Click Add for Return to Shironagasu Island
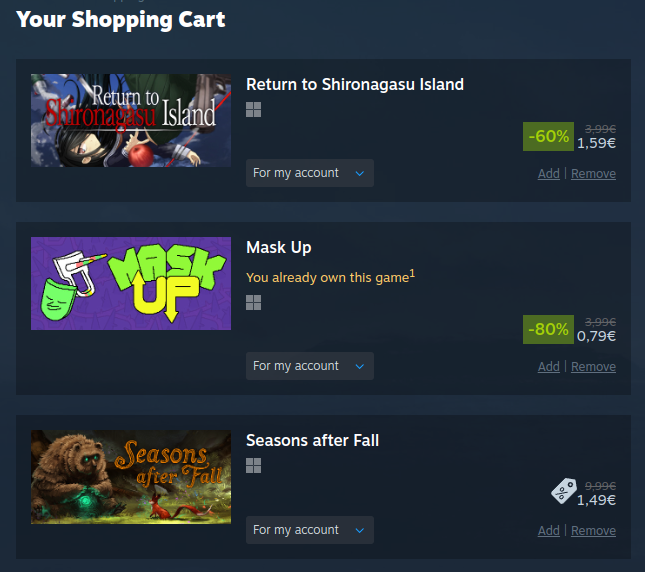 point(549,174)
